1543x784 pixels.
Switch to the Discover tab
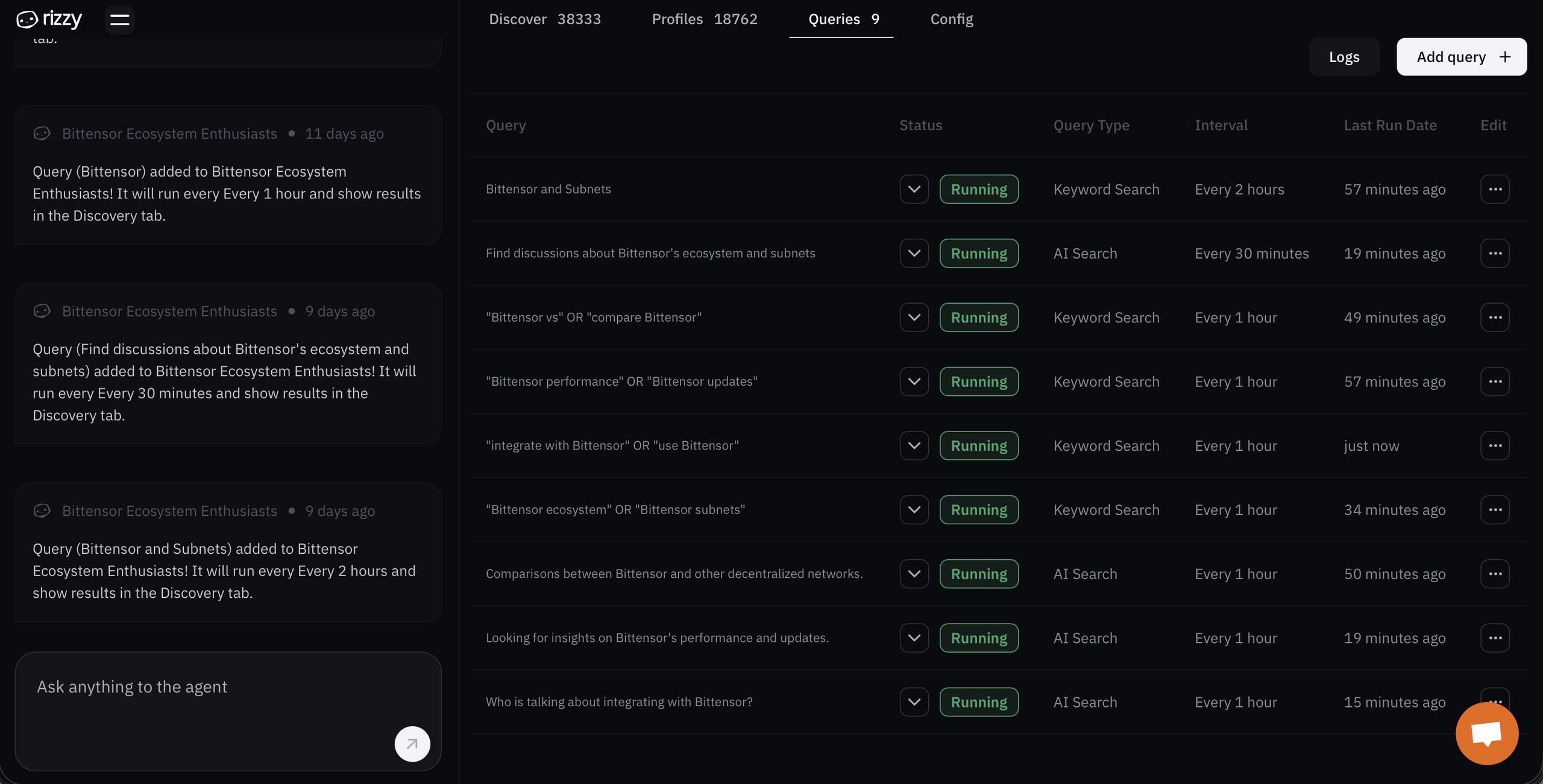pyautogui.click(x=544, y=19)
